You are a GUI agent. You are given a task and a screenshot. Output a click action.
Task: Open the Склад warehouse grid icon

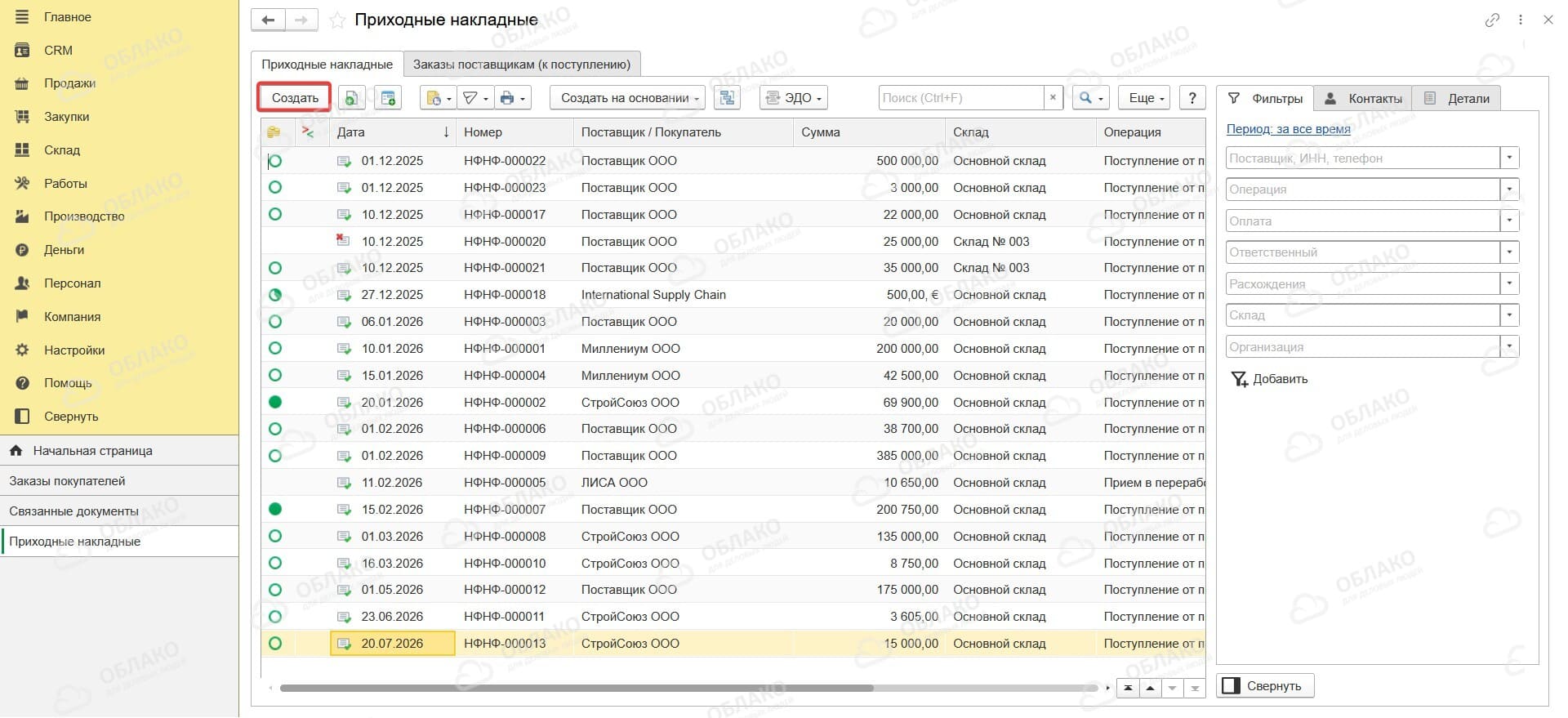click(22, 150)
